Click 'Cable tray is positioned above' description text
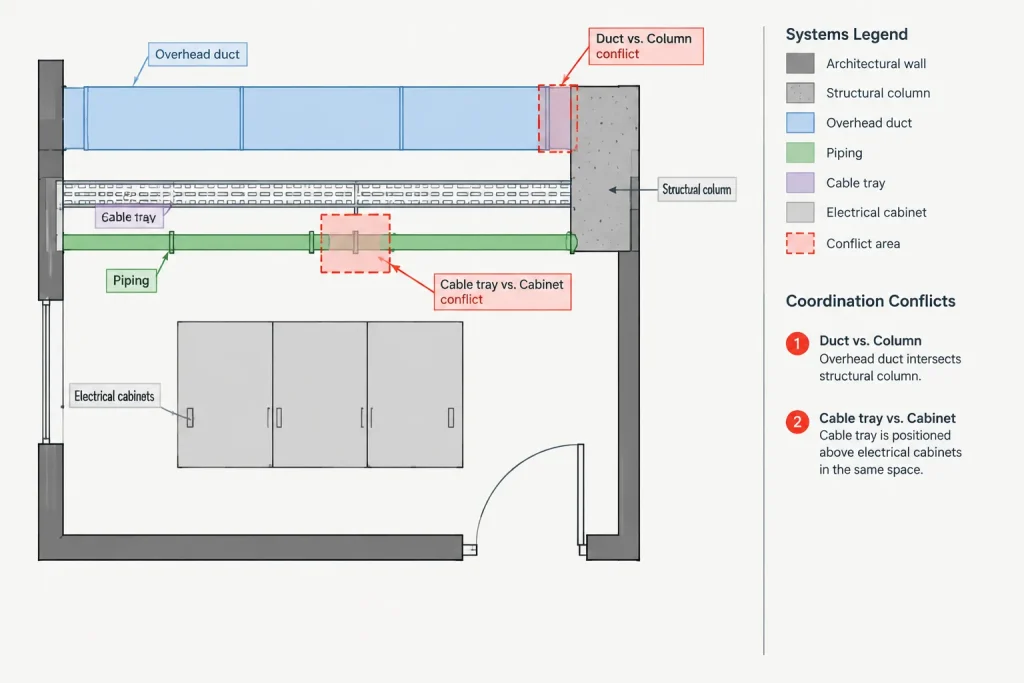Screen dimensions: 1024x683 tap(891, 453)
